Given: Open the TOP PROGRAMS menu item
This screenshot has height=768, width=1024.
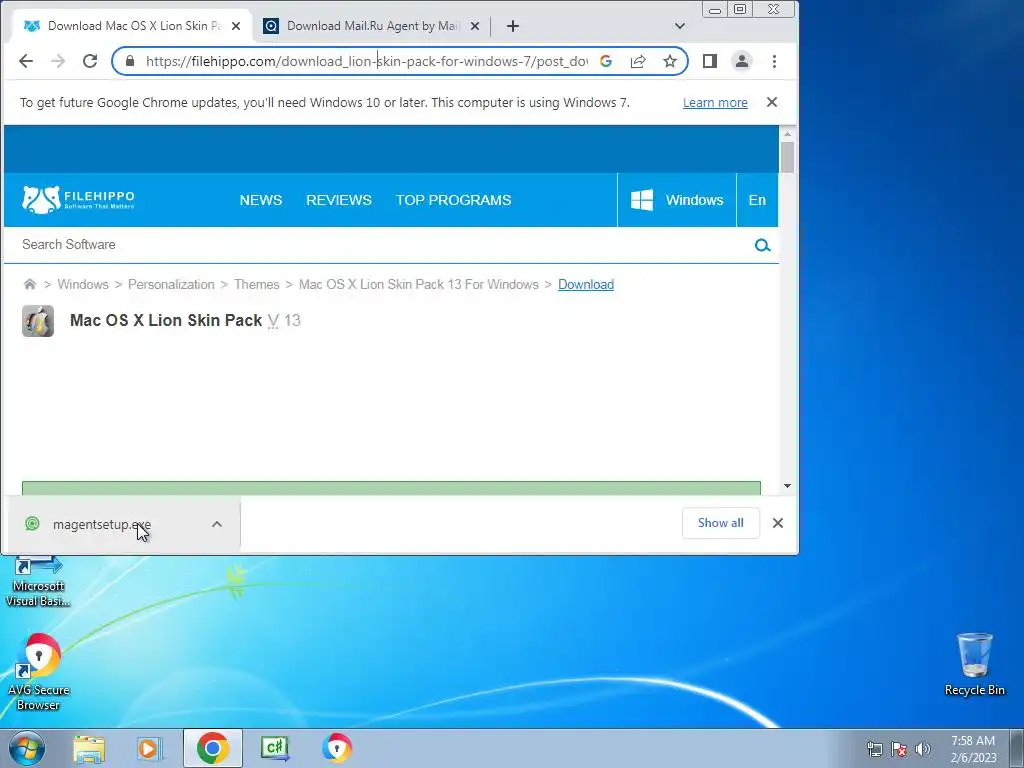Looking at the screenshot, I should [453, 200].
